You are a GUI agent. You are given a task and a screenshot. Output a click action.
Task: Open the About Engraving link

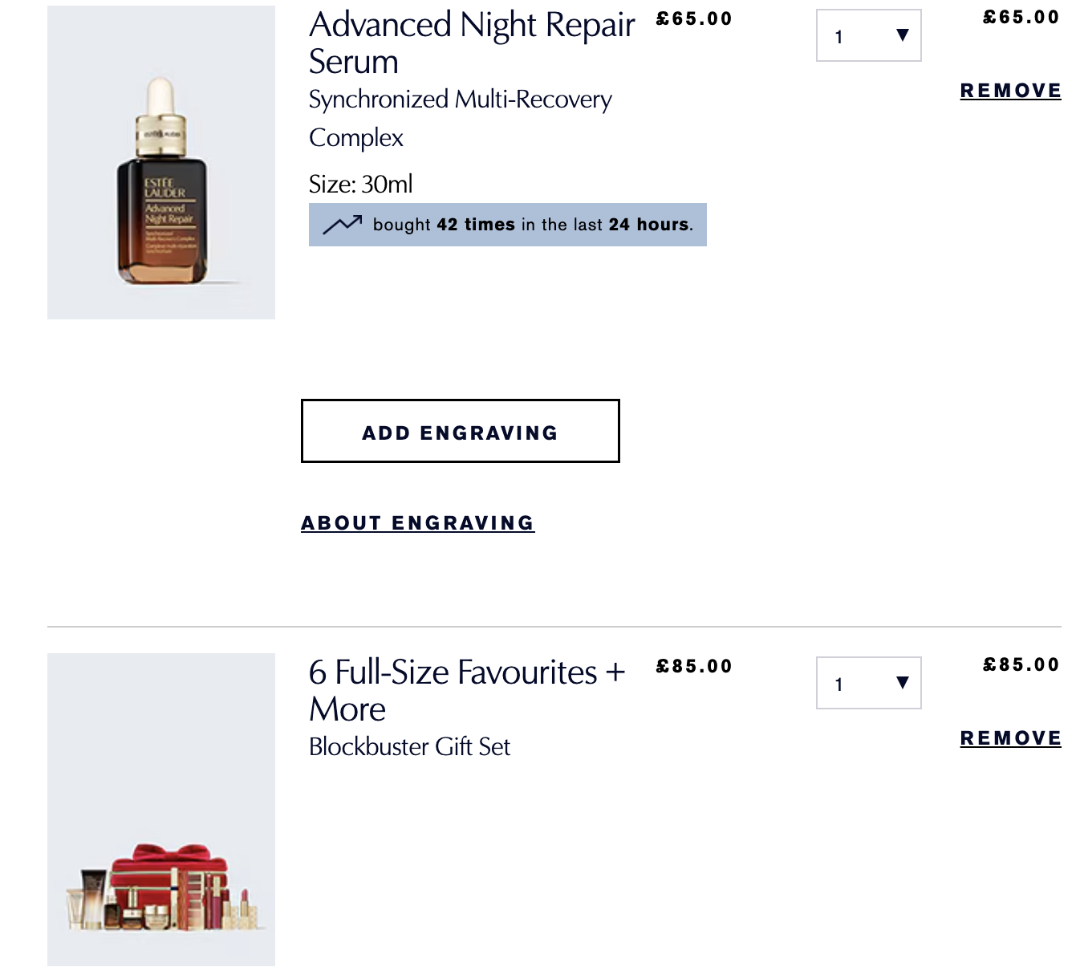[x=418, y=523]
